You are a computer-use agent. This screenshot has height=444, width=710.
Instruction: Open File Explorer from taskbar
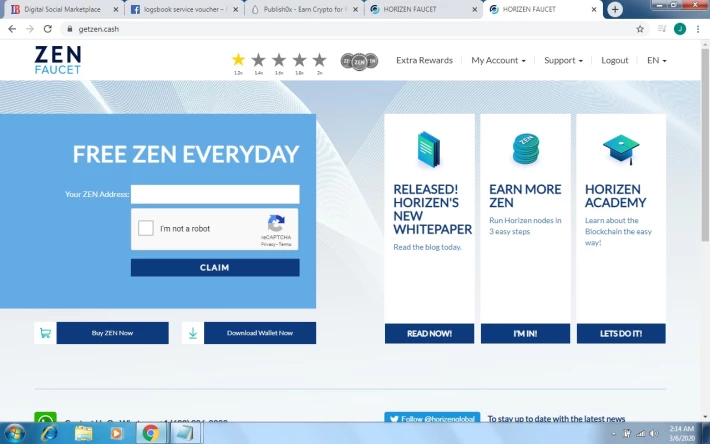pos(83,433)
